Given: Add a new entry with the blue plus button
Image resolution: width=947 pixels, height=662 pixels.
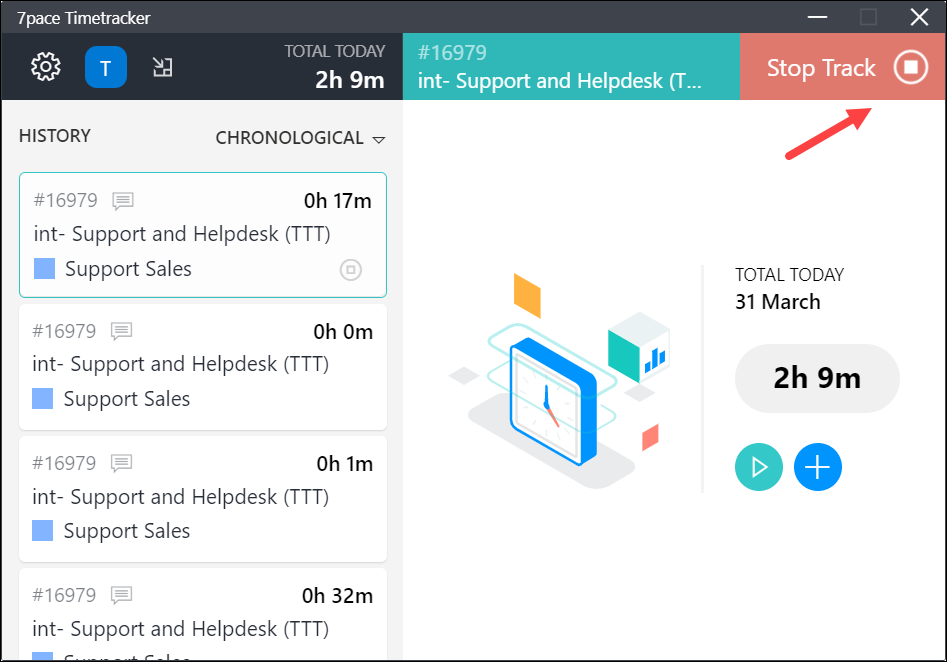Looking at the screenshot, I should pyautogui.click(x=818, y=467).
